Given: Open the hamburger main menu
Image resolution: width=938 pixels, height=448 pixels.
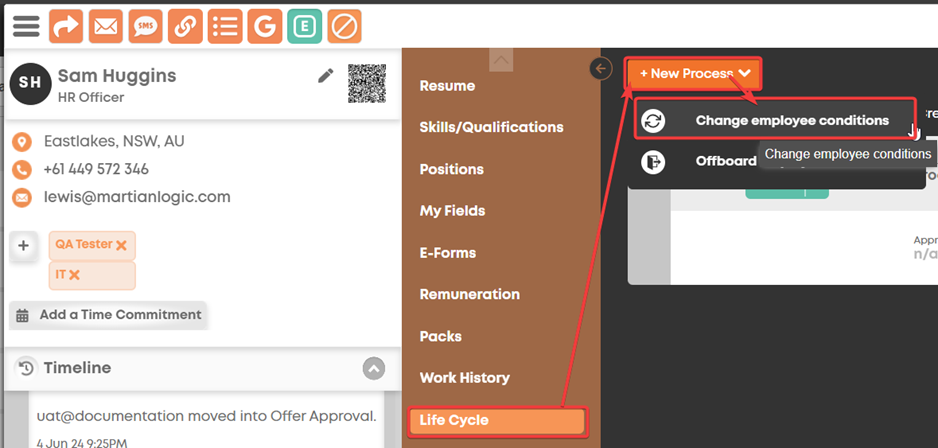Looking at the screenshot, I should click(x=26, y=26).
